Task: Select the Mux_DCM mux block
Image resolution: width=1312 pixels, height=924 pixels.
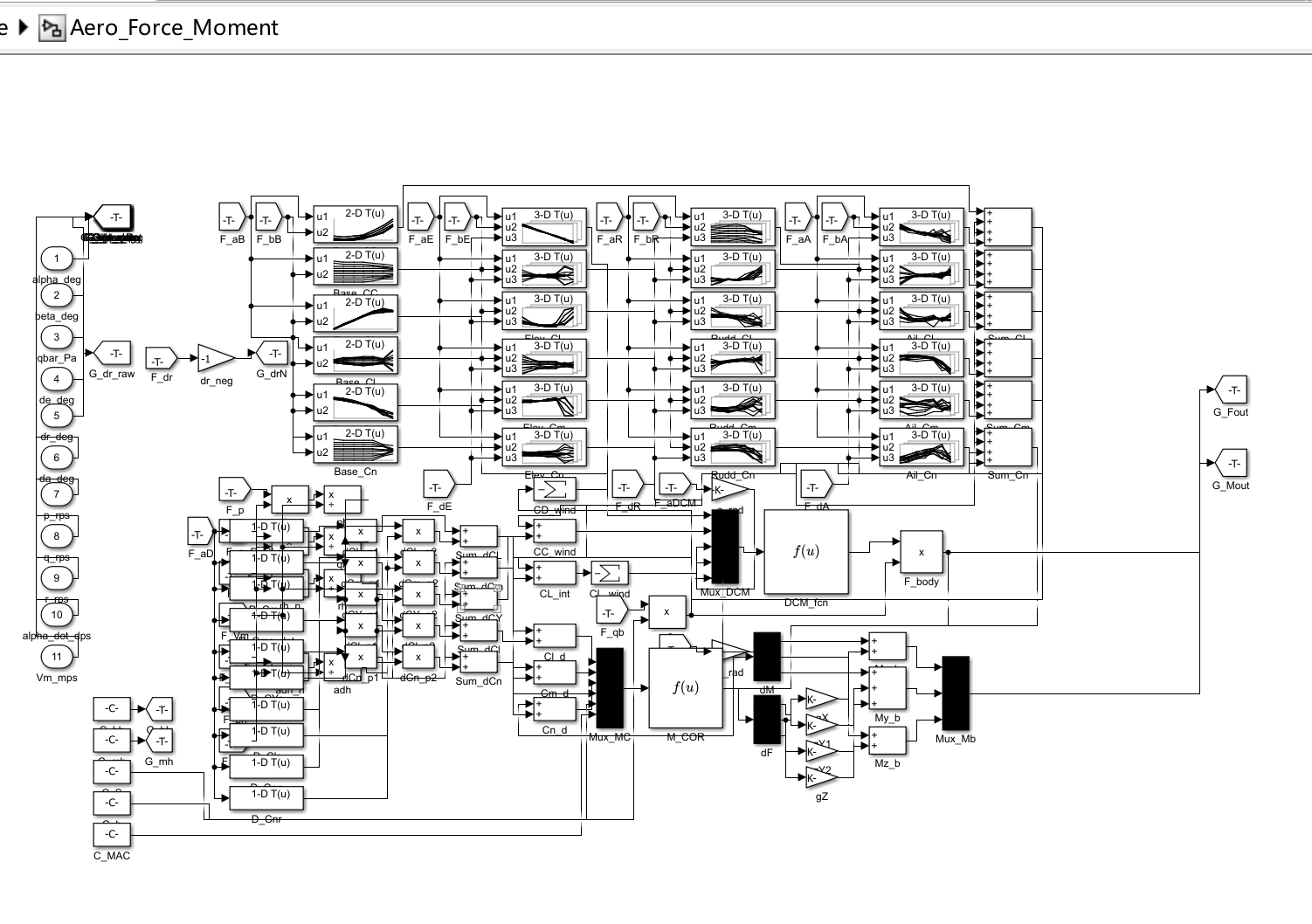Action: tap(725, 547)
